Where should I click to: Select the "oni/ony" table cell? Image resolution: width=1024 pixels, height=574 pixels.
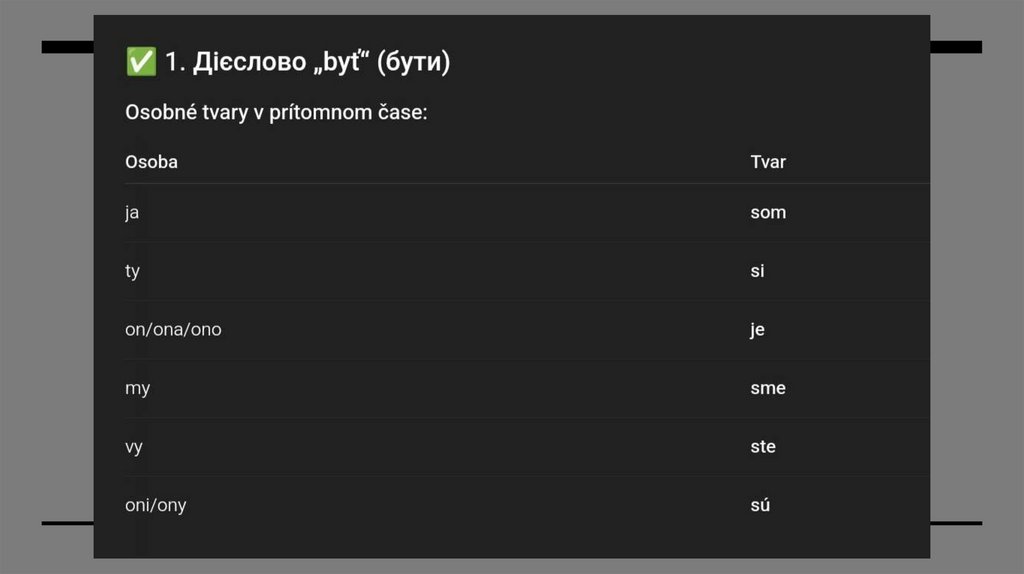pyautogui.click(x=155, y=505)
